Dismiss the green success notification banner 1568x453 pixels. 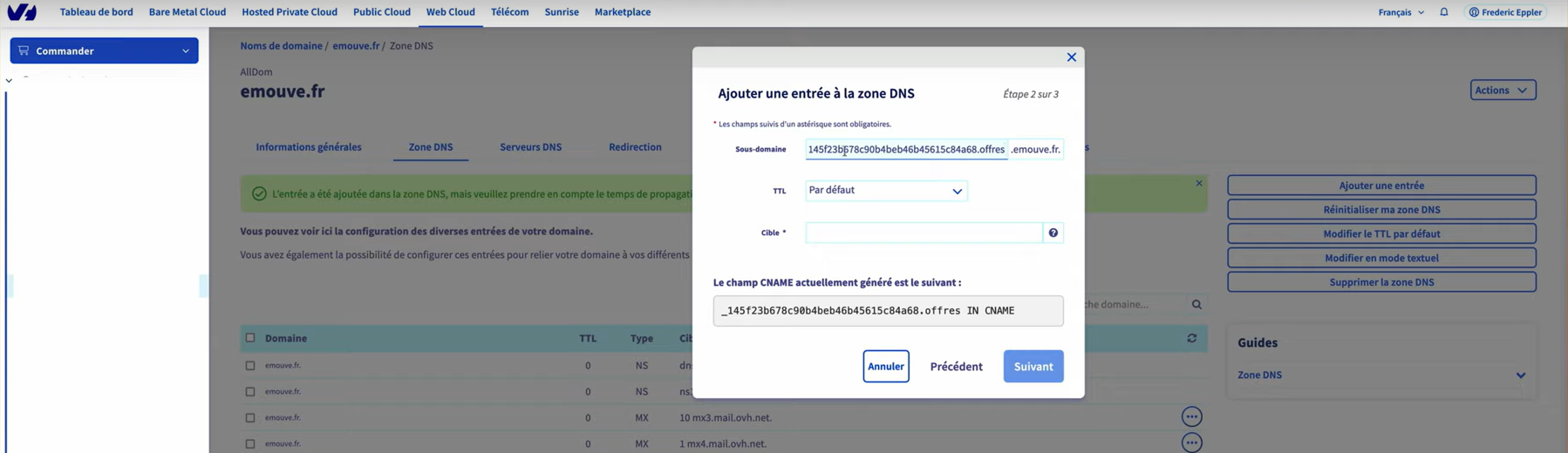click(x=1199, y=183)
